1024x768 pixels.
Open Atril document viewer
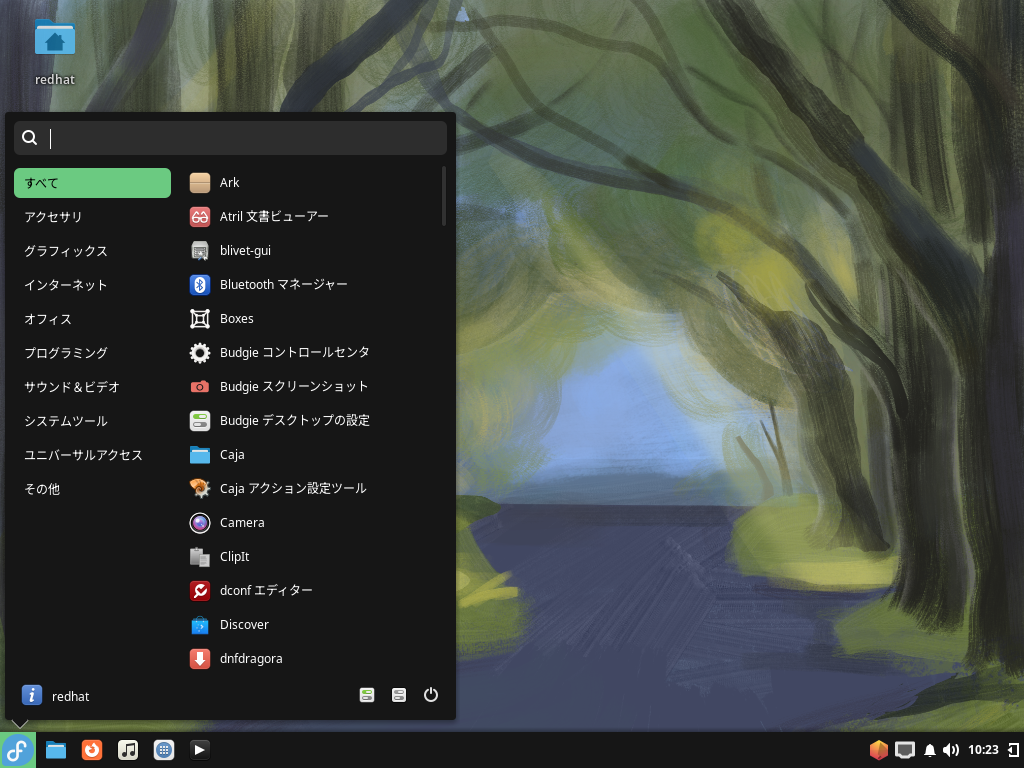(312, 217)
